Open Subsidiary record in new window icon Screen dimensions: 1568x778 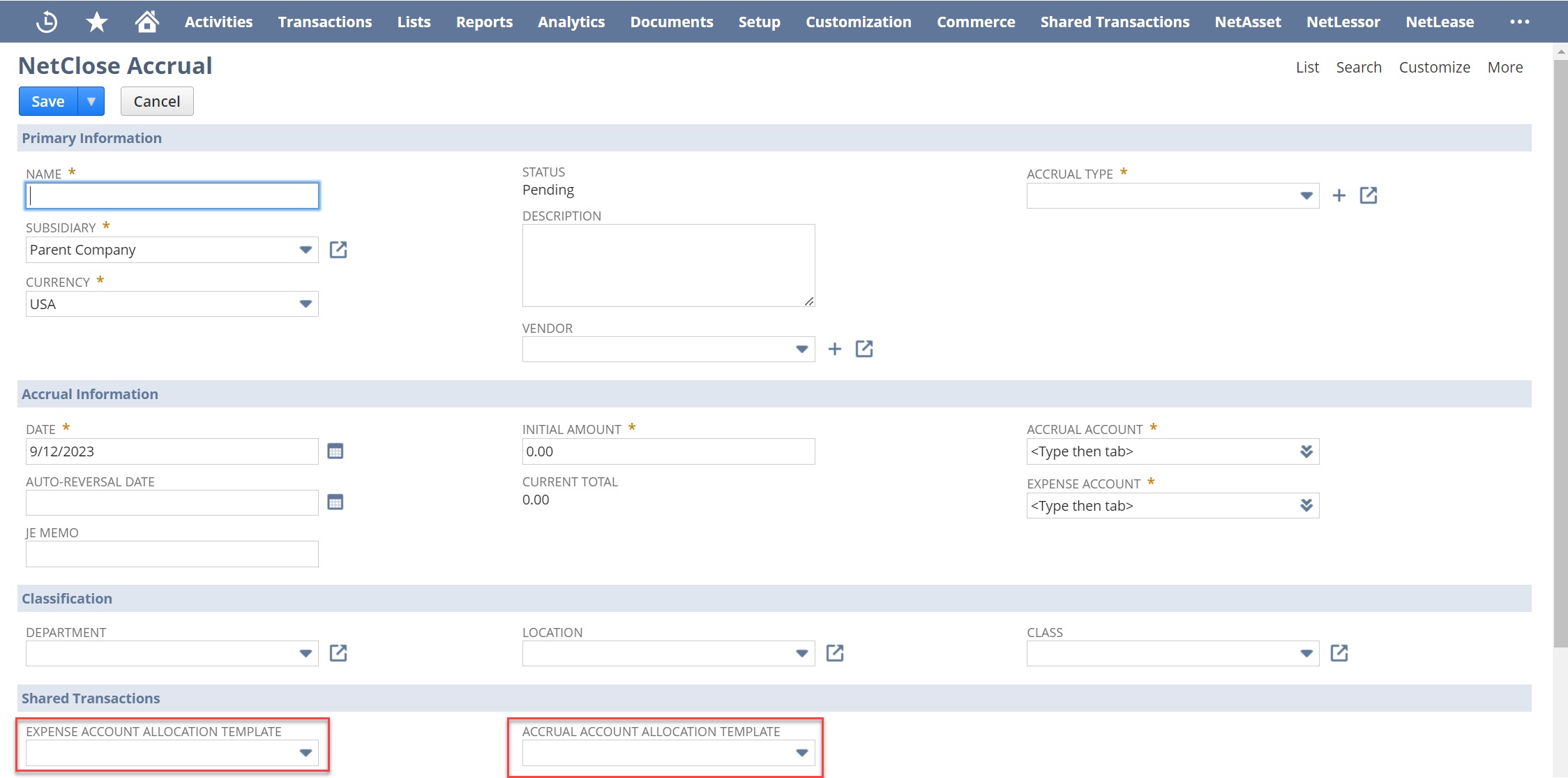point(338,250)
